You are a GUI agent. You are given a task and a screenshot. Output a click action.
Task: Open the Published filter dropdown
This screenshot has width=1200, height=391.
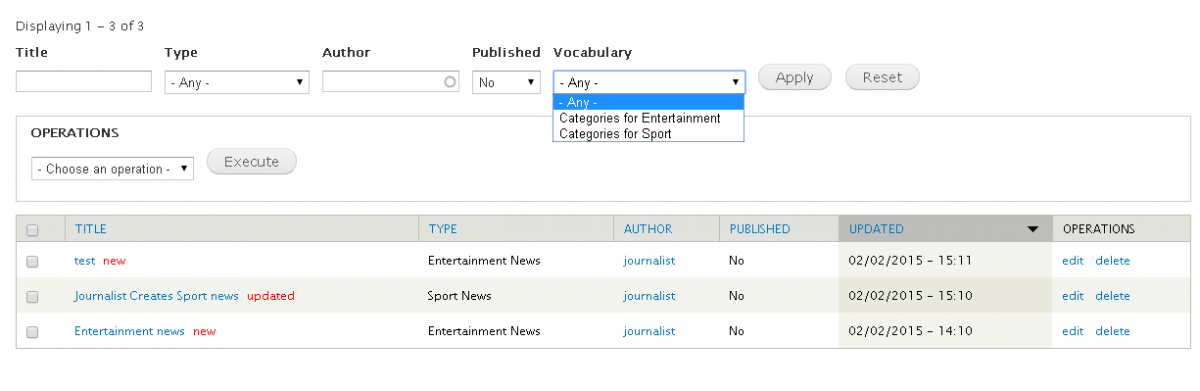coord(507,83)
